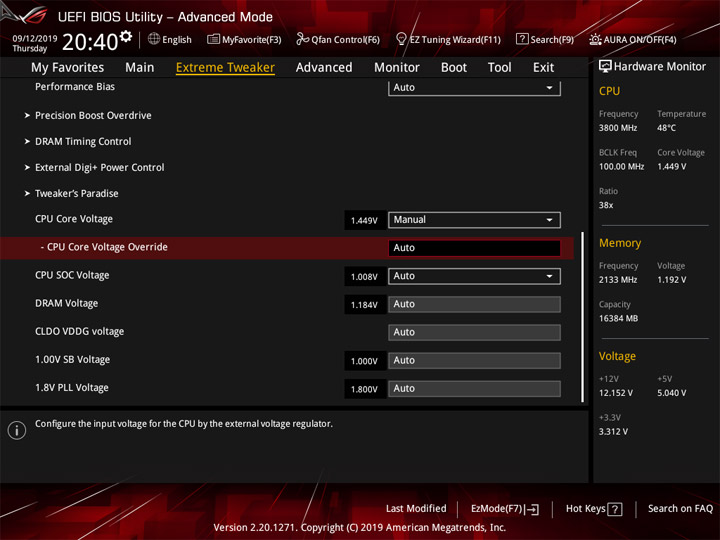
Task: Click the 16384 MB capacity value
Action: (618, 318)
